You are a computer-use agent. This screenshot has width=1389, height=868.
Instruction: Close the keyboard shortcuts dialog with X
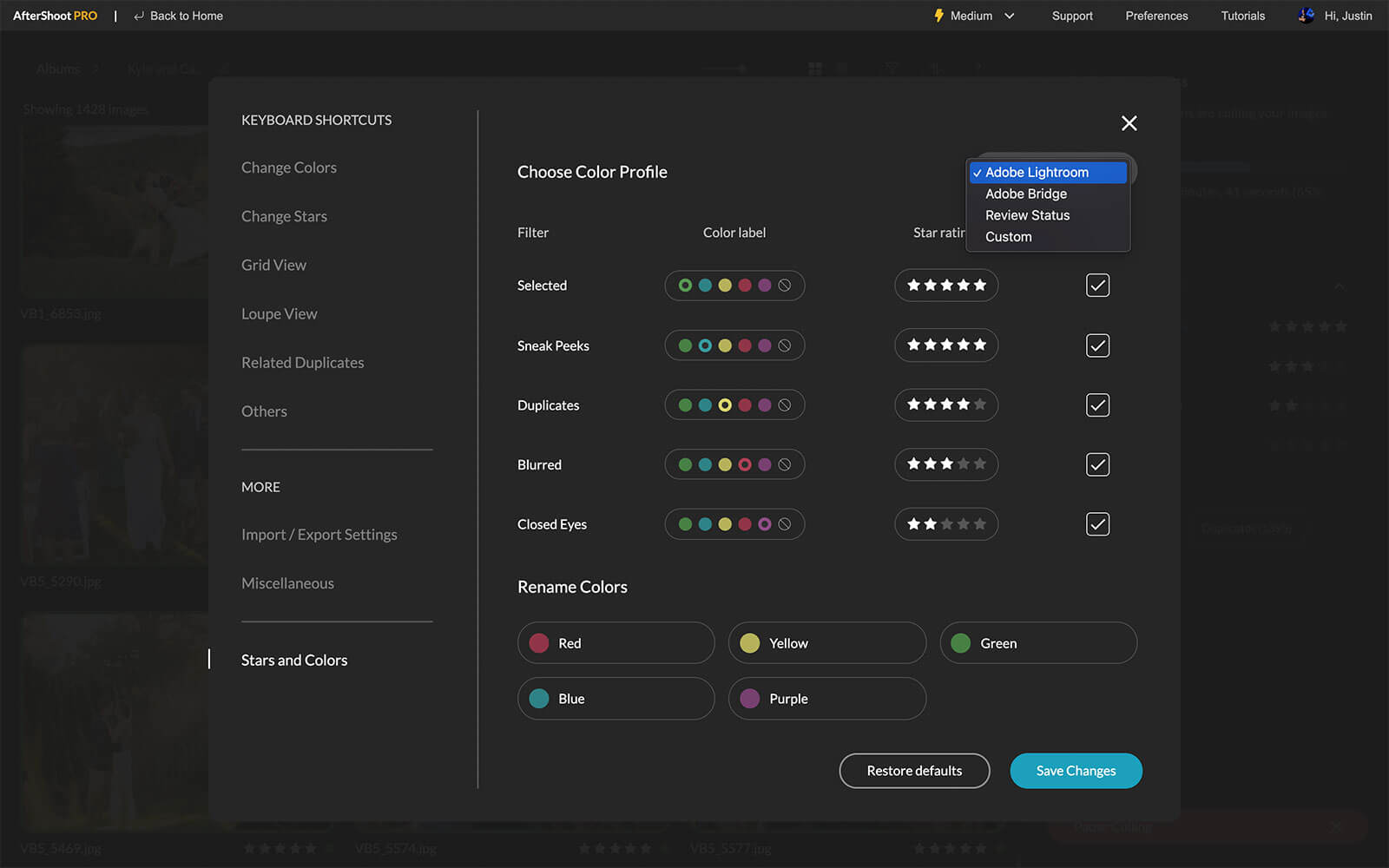coord(1129,123)
